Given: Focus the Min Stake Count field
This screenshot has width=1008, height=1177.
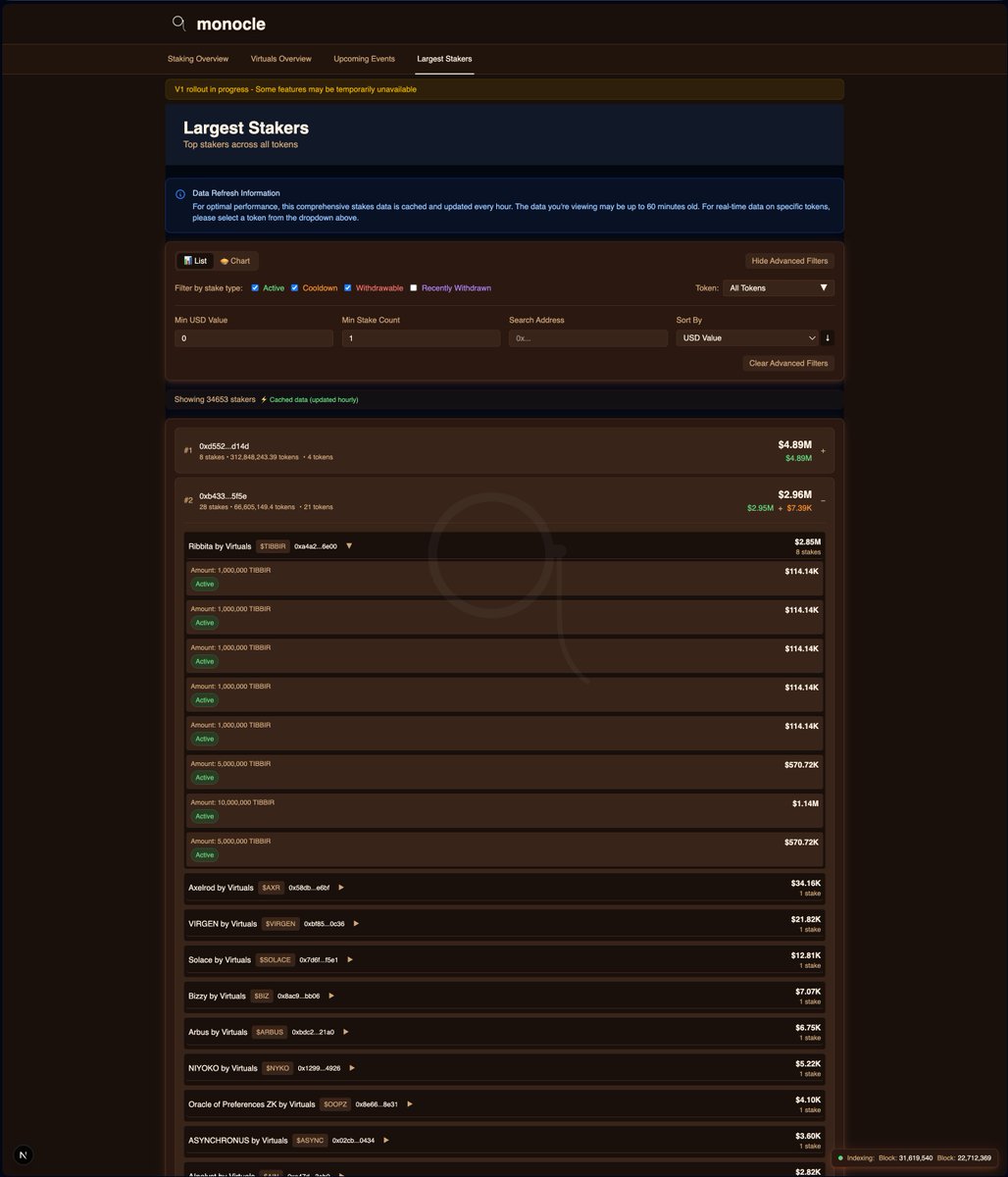Looking at the screenshot, I should point(422,338).
